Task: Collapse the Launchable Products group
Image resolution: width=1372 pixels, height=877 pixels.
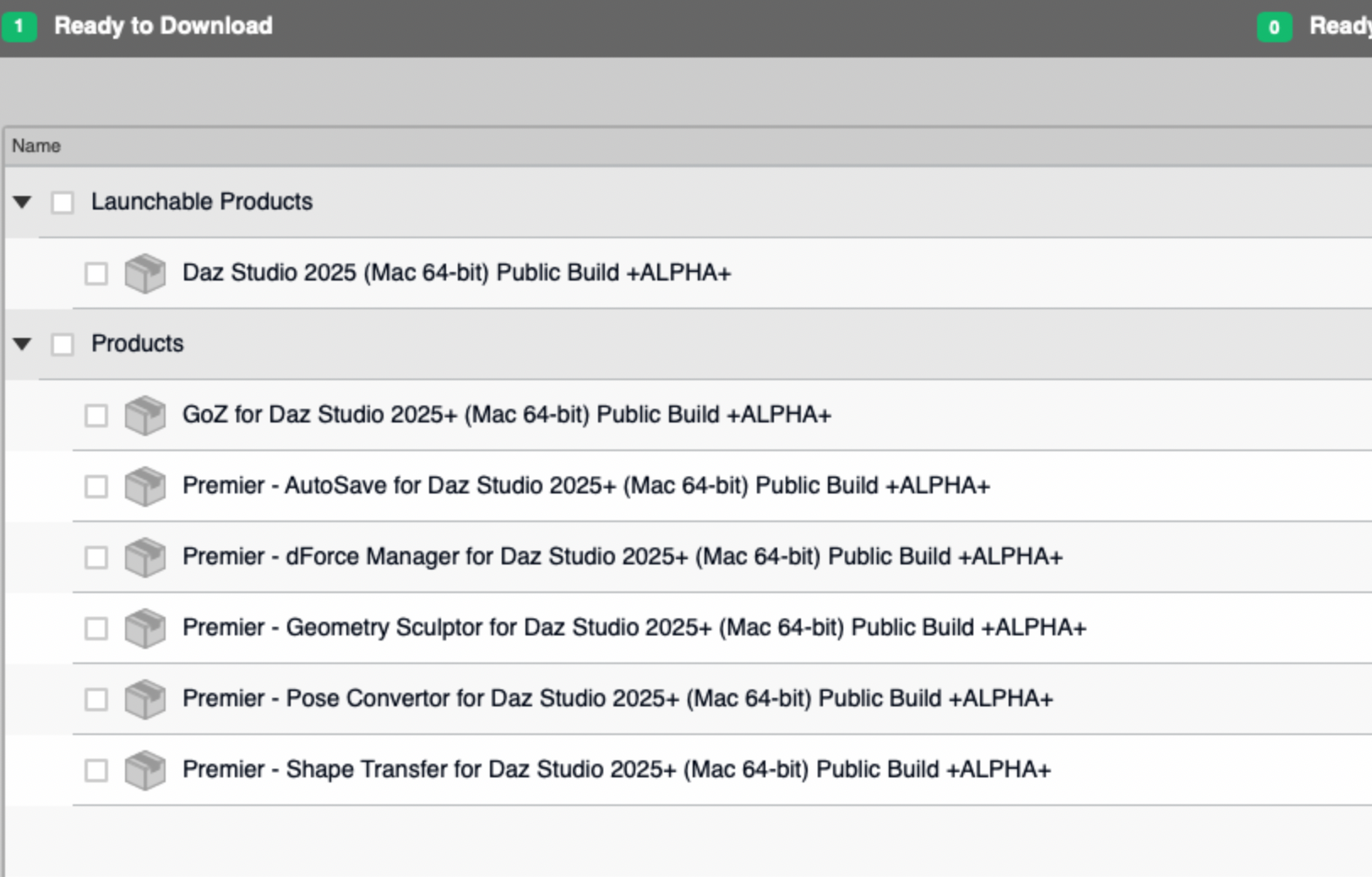Action: pyautogui.click(x=23, y=203)
